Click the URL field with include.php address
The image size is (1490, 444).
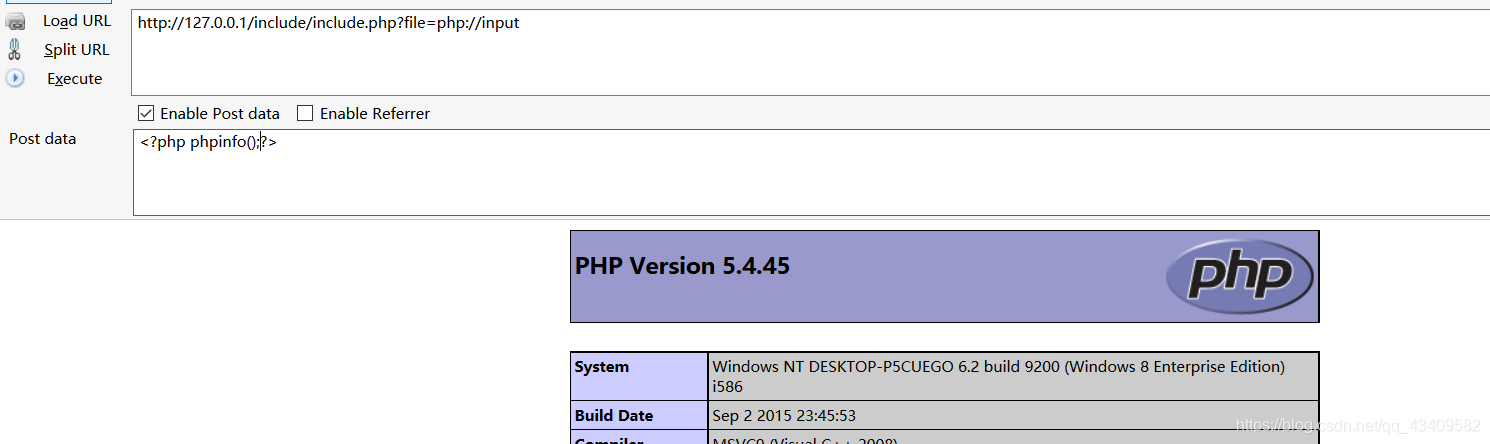pyautogui.click(x=810, y=52)
